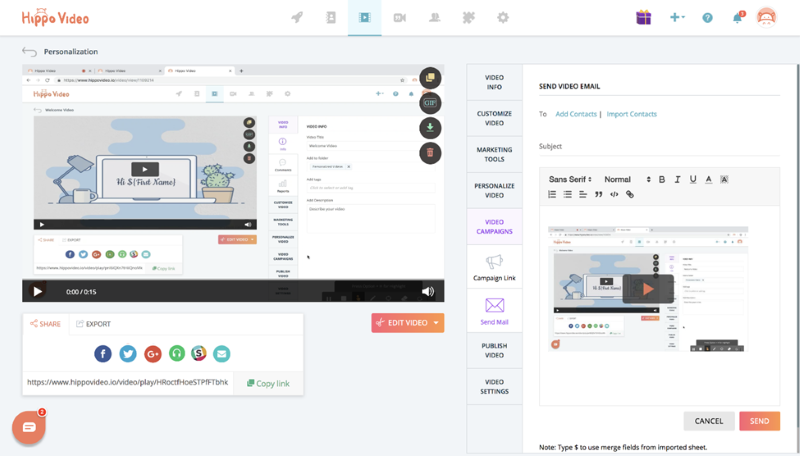The image size is (800, 456).
Task: Open the text alignment option in the editor
Action: 583,194
